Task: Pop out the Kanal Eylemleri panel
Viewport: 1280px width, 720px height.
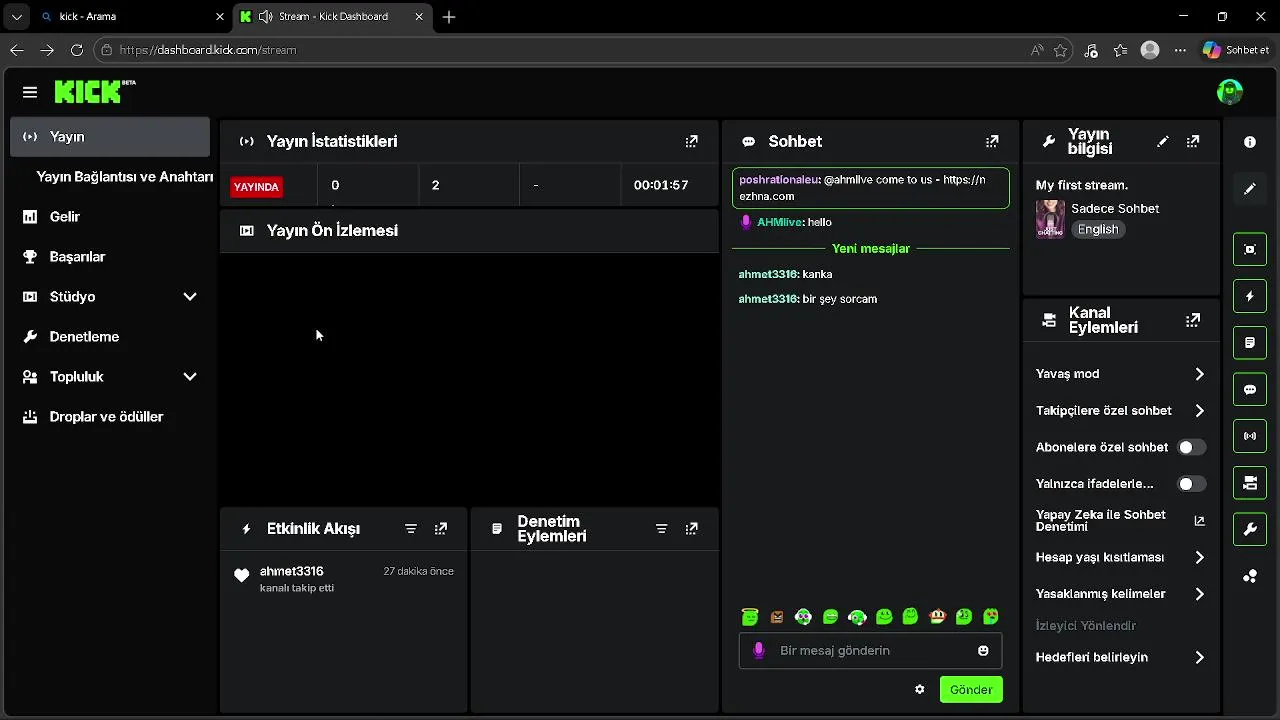Action: 1193,320
